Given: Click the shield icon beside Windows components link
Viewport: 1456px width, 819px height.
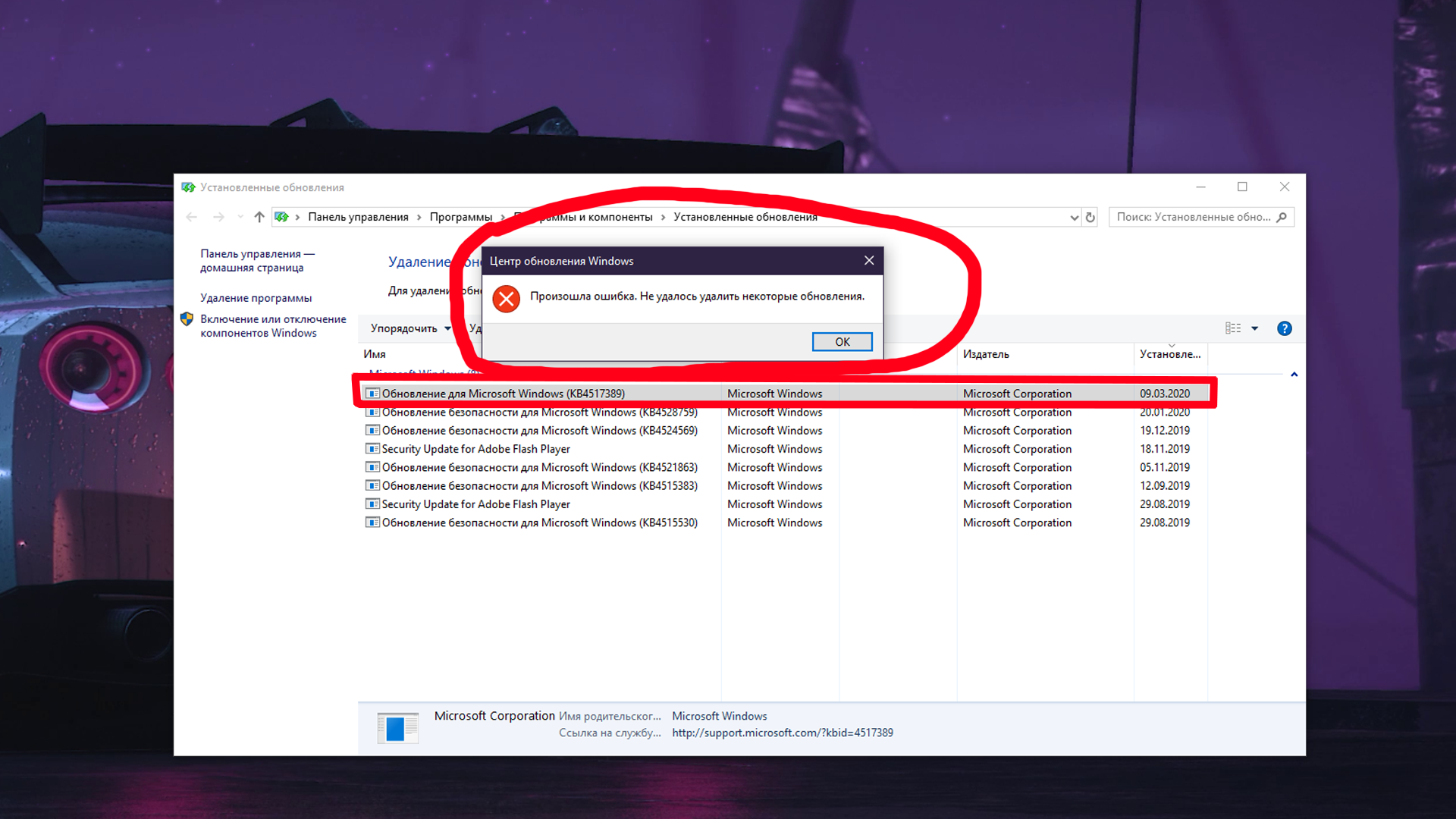Looking at the screenshot, I should (187, 319).
